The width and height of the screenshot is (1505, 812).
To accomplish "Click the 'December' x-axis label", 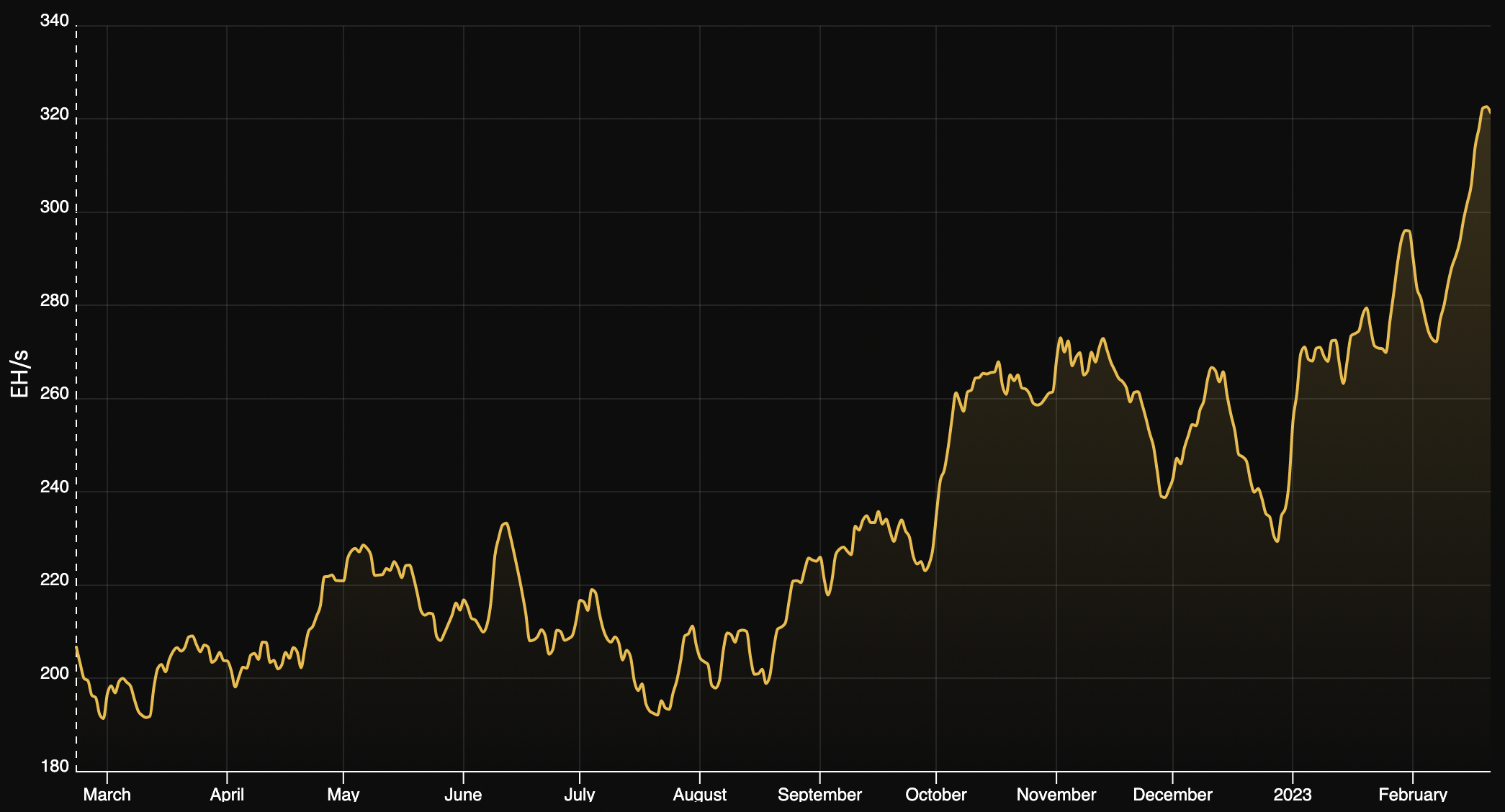I will click(1172, 795).
